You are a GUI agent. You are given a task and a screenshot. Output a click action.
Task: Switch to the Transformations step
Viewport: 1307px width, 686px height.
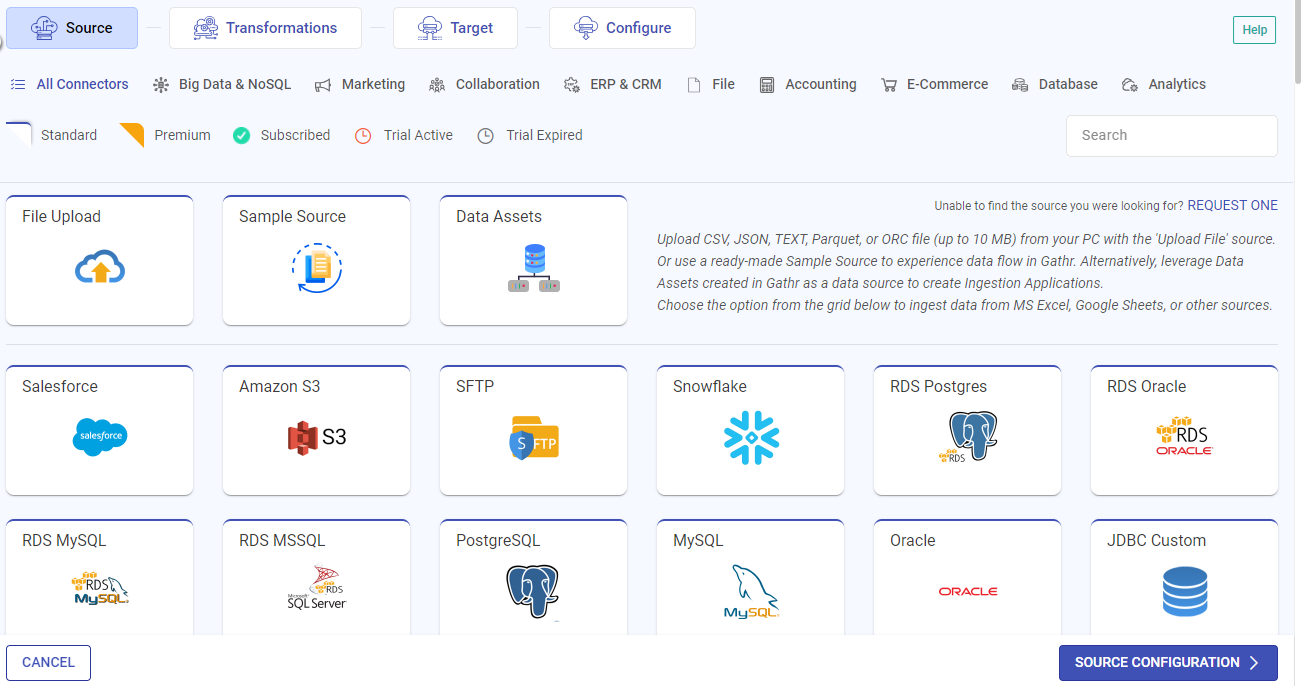pos(265,27)
